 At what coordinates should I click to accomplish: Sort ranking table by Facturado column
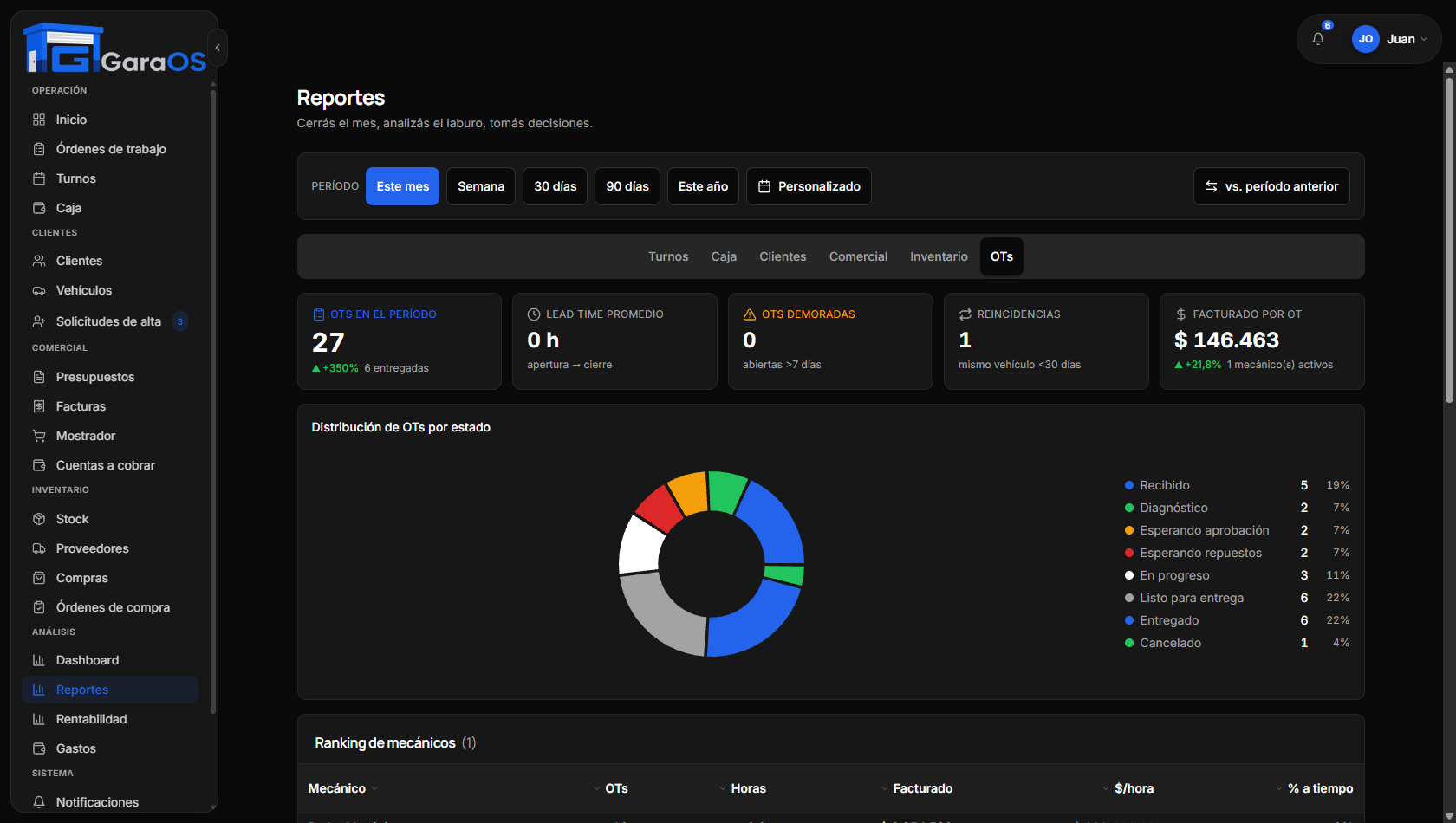pyautogui.click(x=922, y=788)
